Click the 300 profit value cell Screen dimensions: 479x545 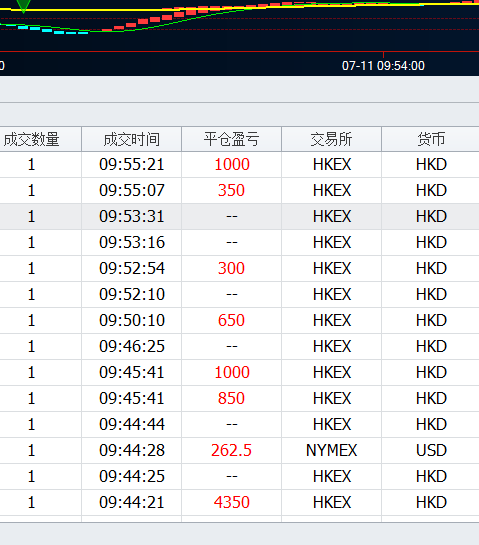coord(232,268)
